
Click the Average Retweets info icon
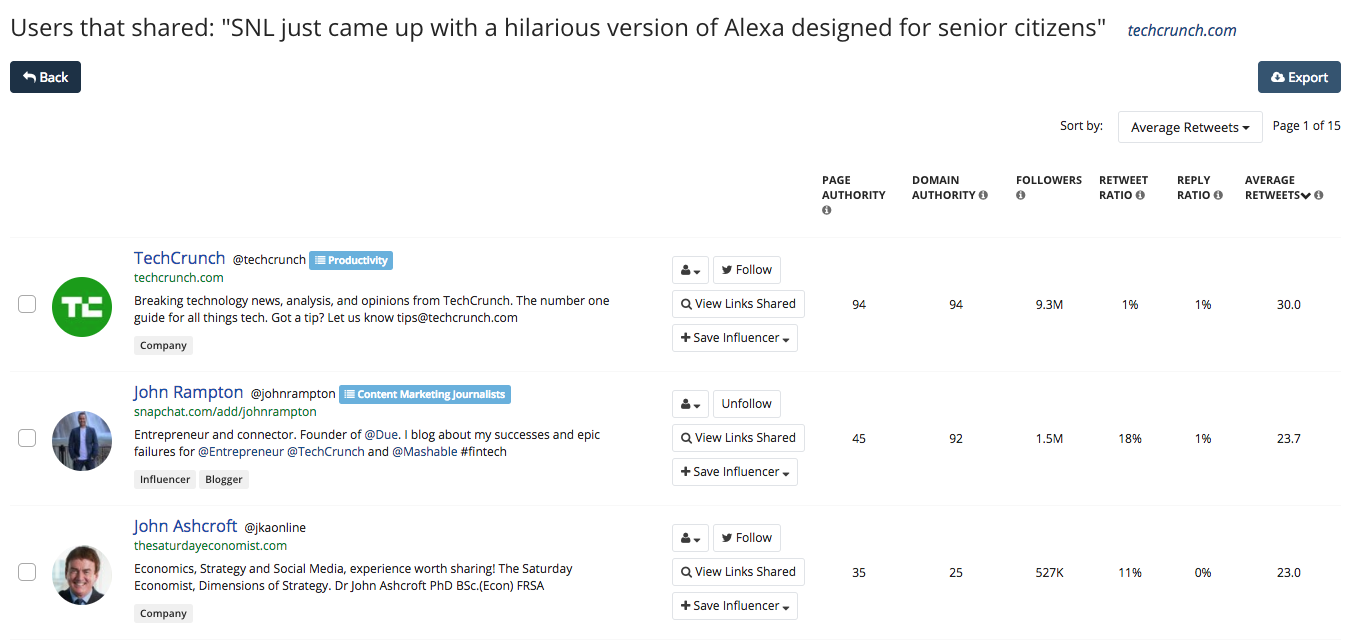(1319, 195)
